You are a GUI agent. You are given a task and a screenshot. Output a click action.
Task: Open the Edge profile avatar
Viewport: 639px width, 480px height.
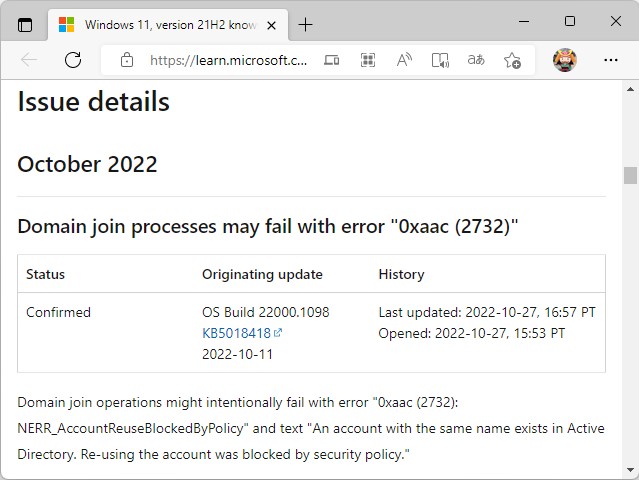click(565, 60)
